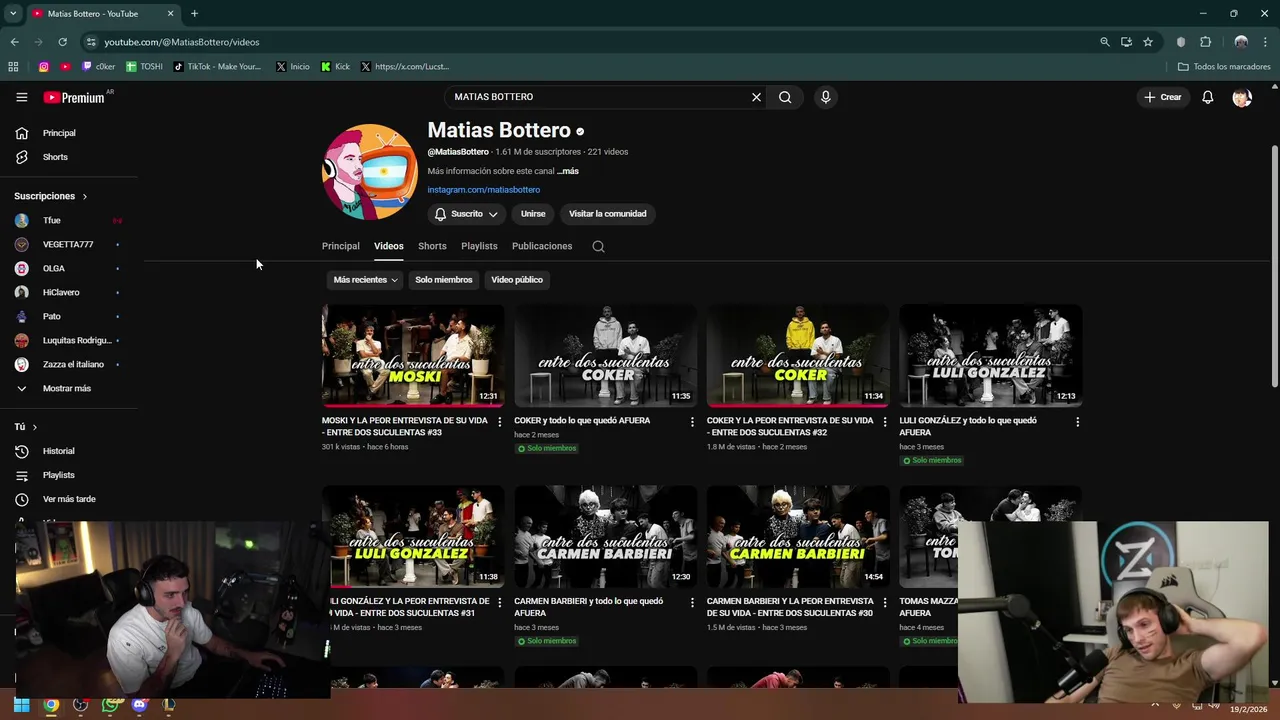Click the Matias Bottero channel avatar

pyautogui.click(x=370, y=172)
